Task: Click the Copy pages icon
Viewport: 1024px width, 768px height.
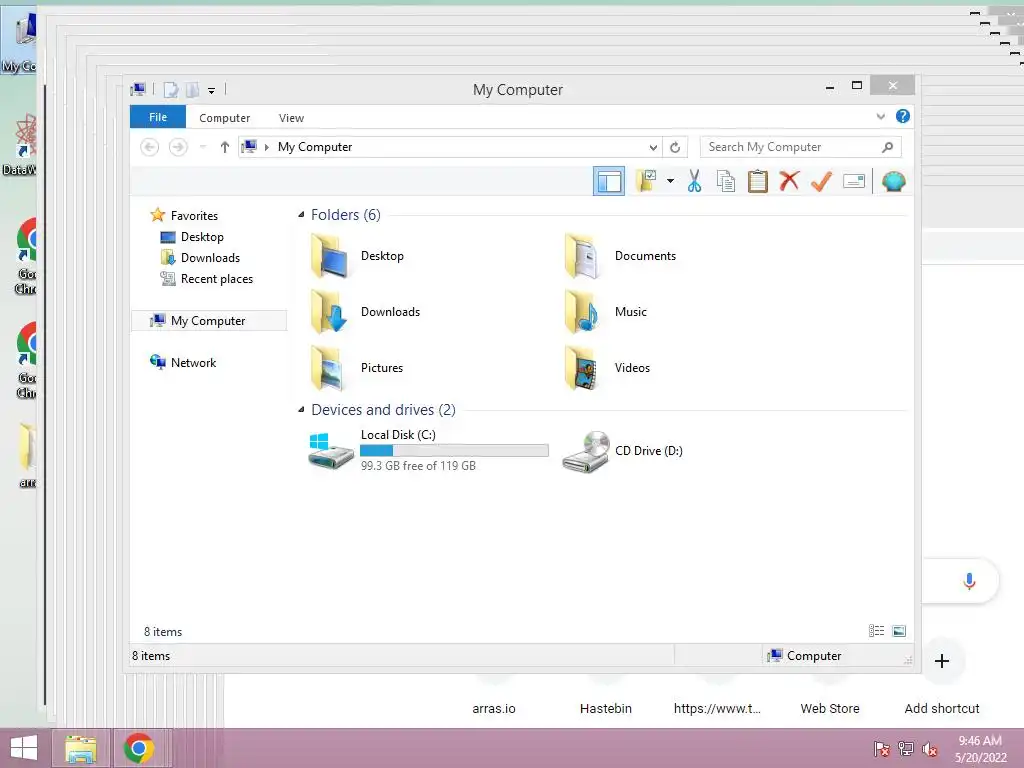Action: click(726, 181)
